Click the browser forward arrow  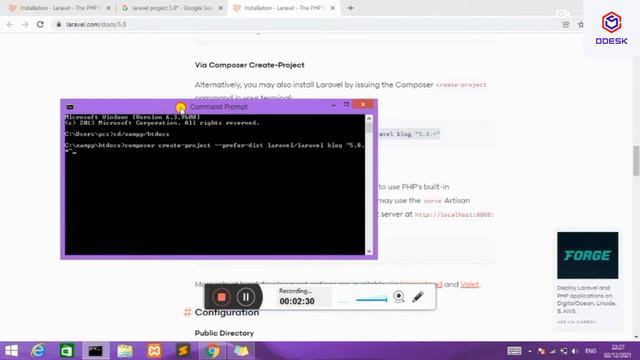(25, 24)
